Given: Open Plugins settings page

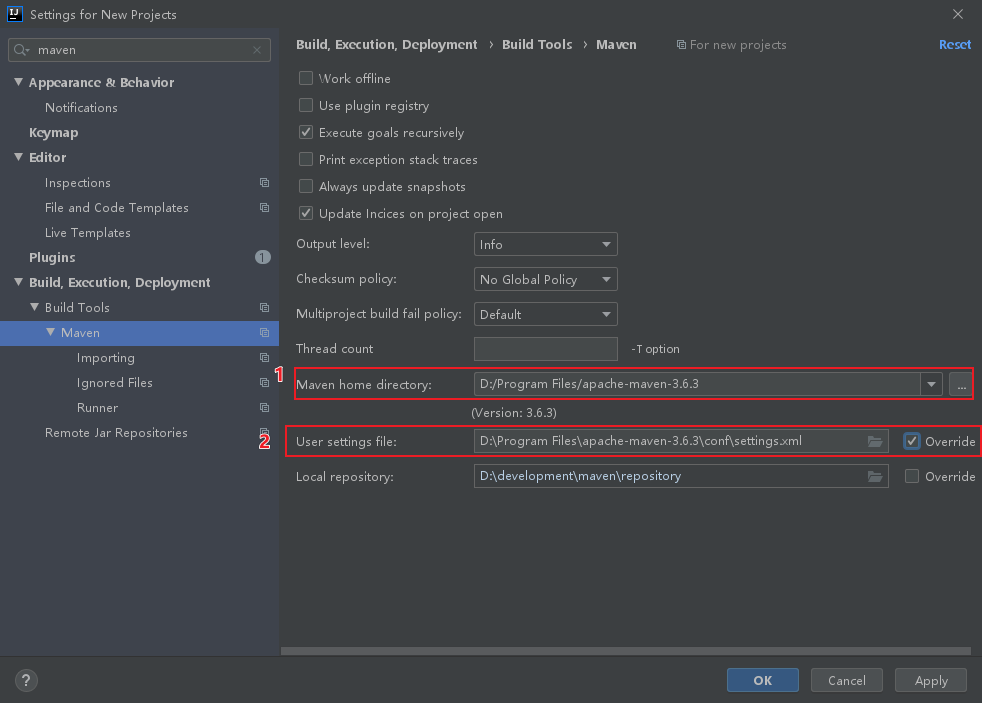Looking at the screenshot, I should tap(52, 257).
